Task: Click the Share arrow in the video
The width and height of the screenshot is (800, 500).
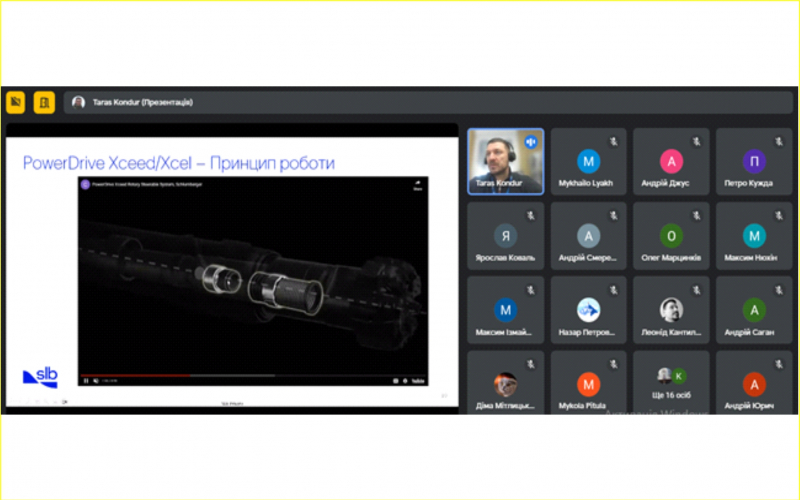Action: pos(417,185)
